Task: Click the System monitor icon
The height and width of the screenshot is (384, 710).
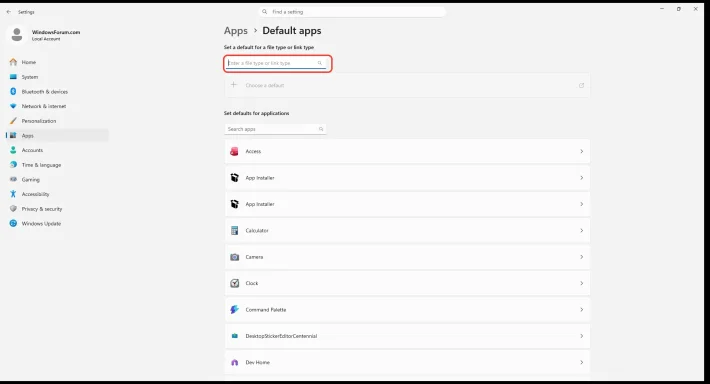Action: pos(13,77)
